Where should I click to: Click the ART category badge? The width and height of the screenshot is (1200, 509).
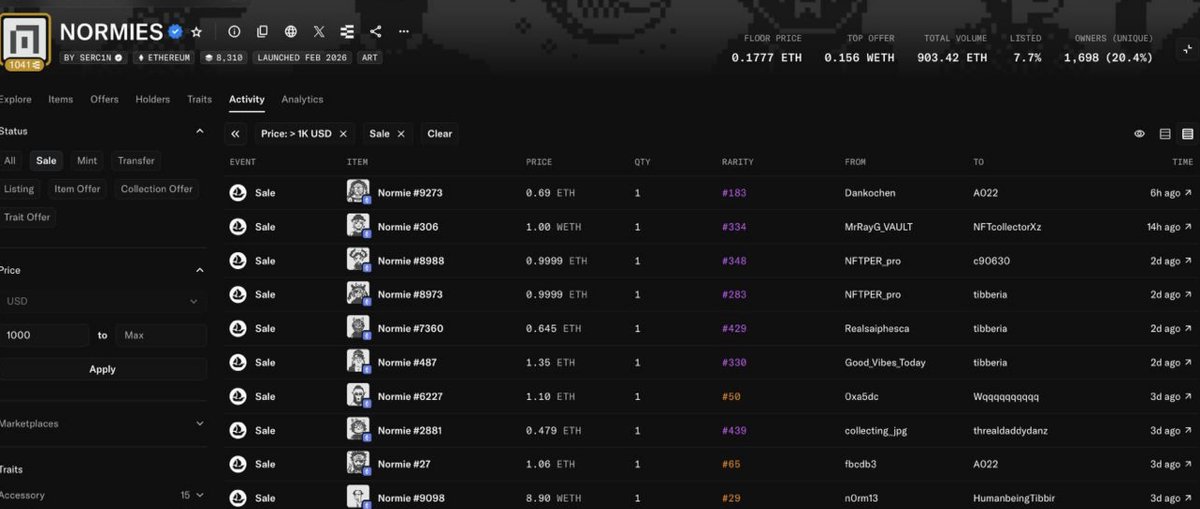tap(369, 58)
